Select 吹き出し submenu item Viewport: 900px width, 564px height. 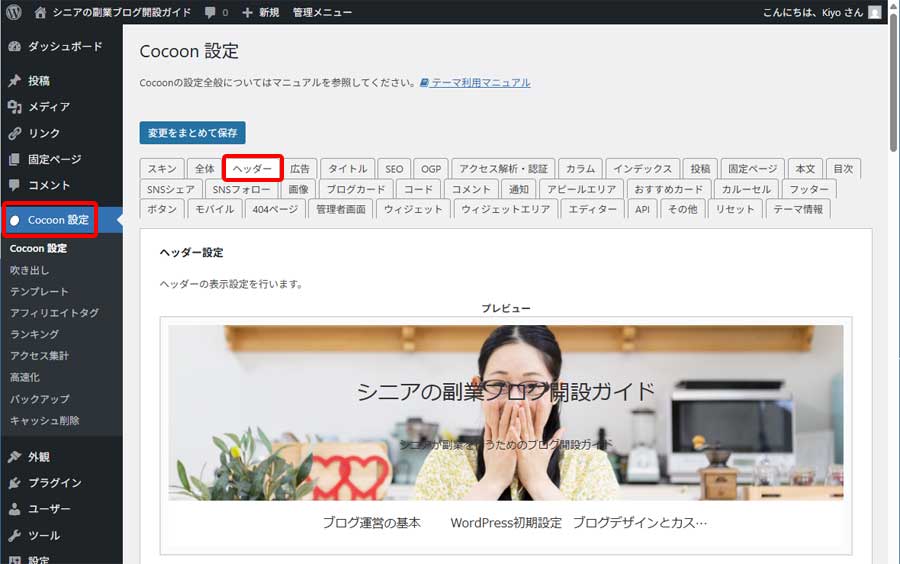tap(29, 270)
